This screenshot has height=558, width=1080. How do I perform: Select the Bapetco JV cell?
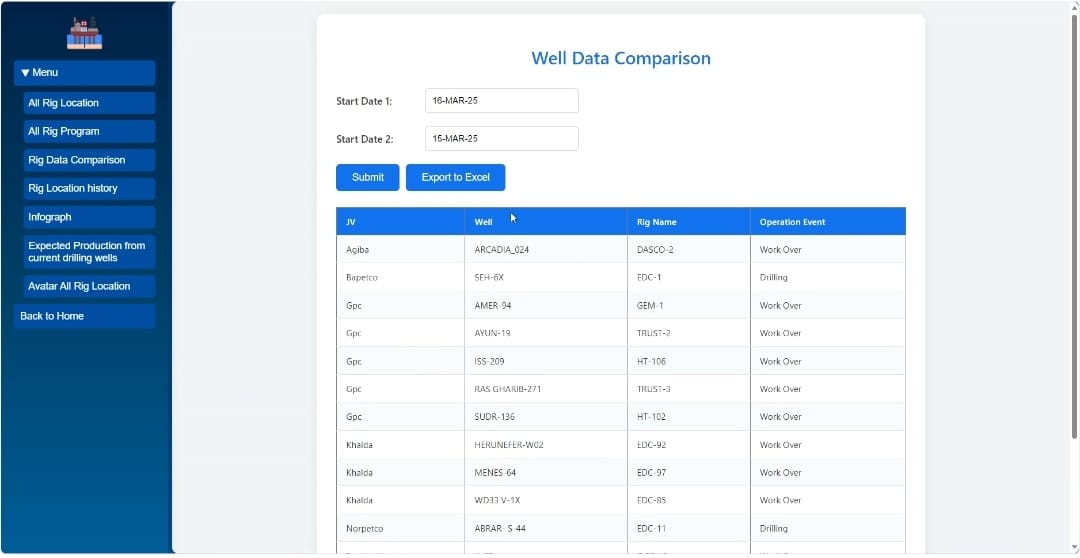400,278
